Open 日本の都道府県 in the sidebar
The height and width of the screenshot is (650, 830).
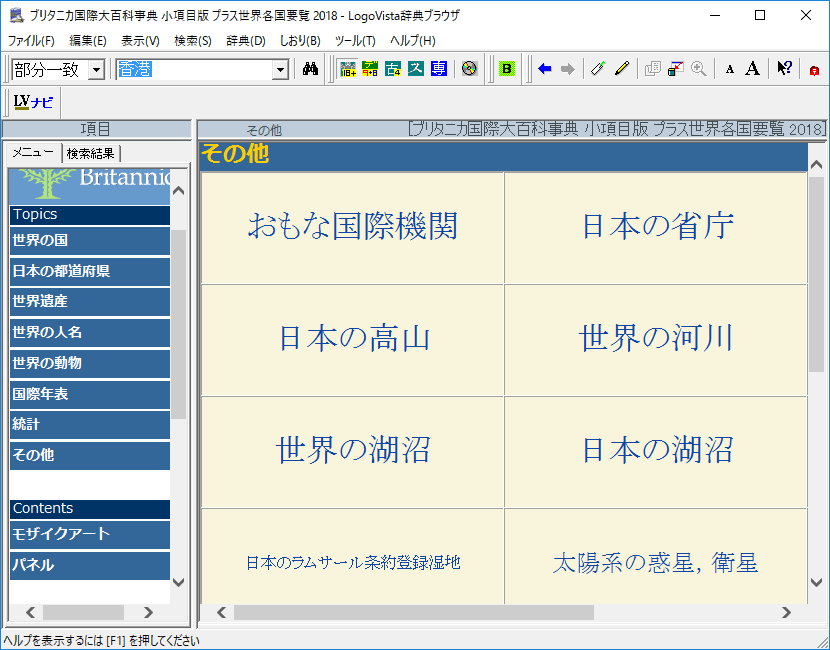90,271
